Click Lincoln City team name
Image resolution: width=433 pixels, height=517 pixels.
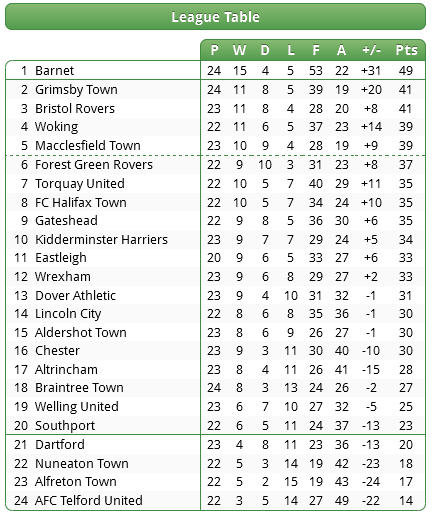point(68,314)
